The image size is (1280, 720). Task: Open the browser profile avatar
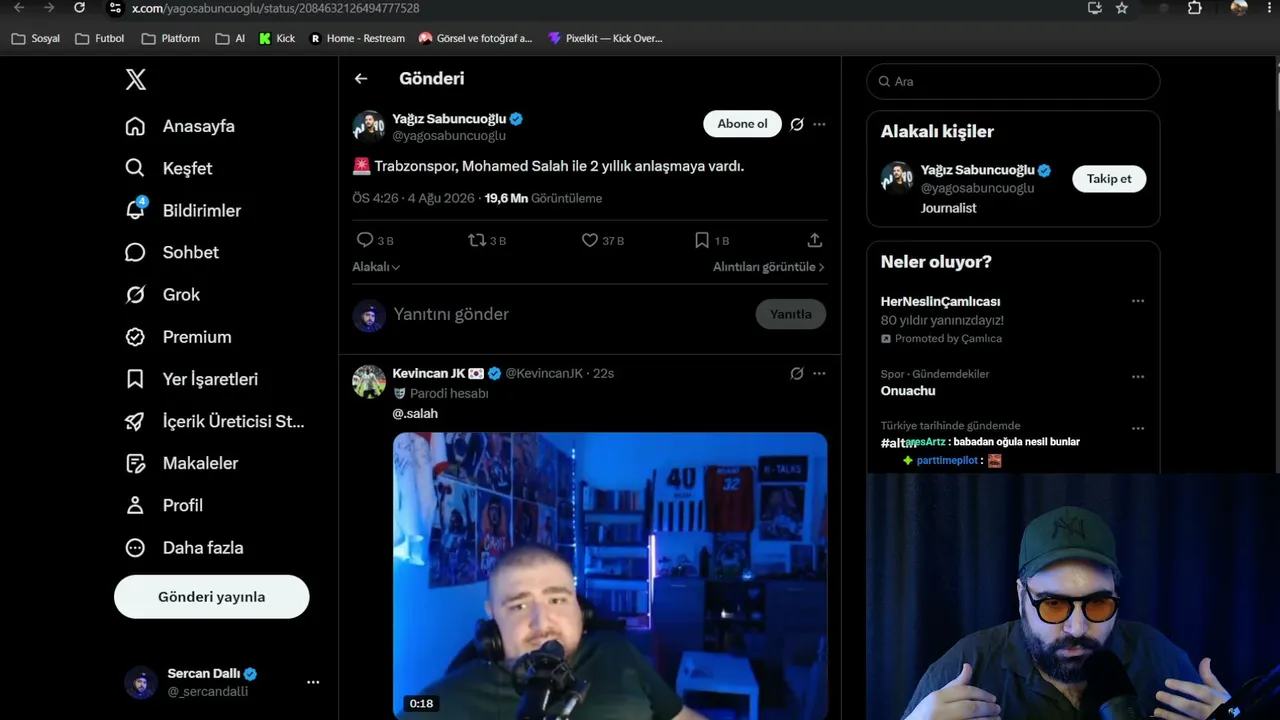tap(1239, 8)
